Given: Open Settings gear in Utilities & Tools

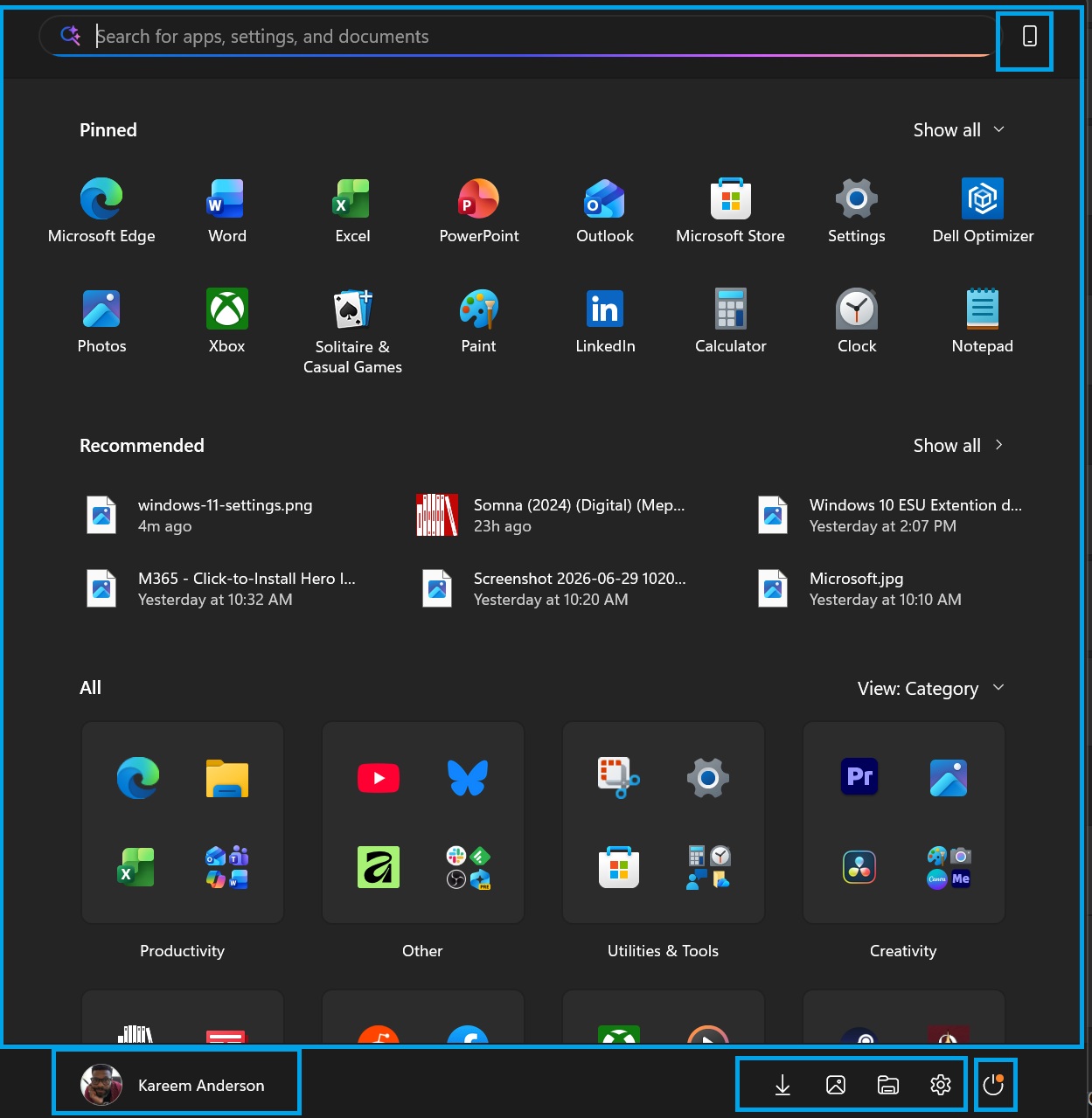Looking at the screenshot, I should click(x=708, y=778).
